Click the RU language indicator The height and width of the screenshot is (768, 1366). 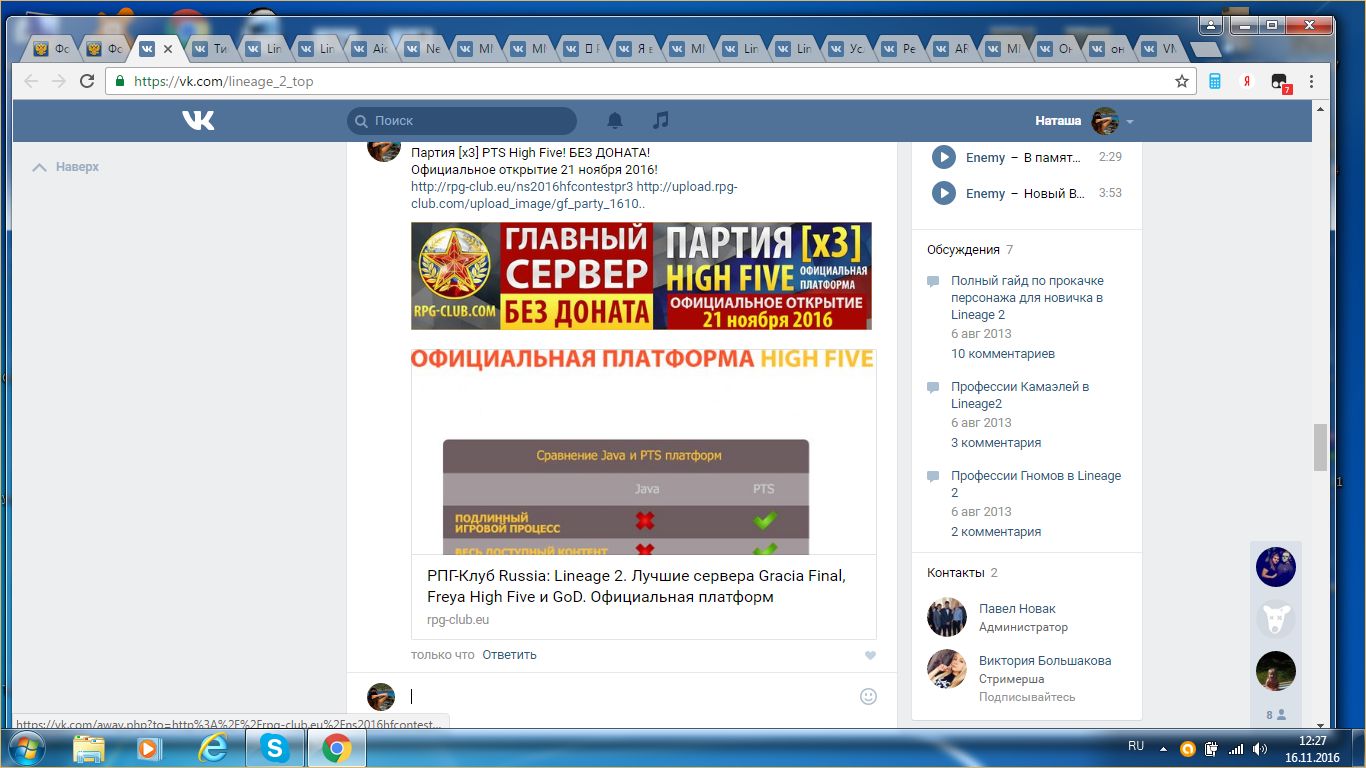(x=1136, y=746)
